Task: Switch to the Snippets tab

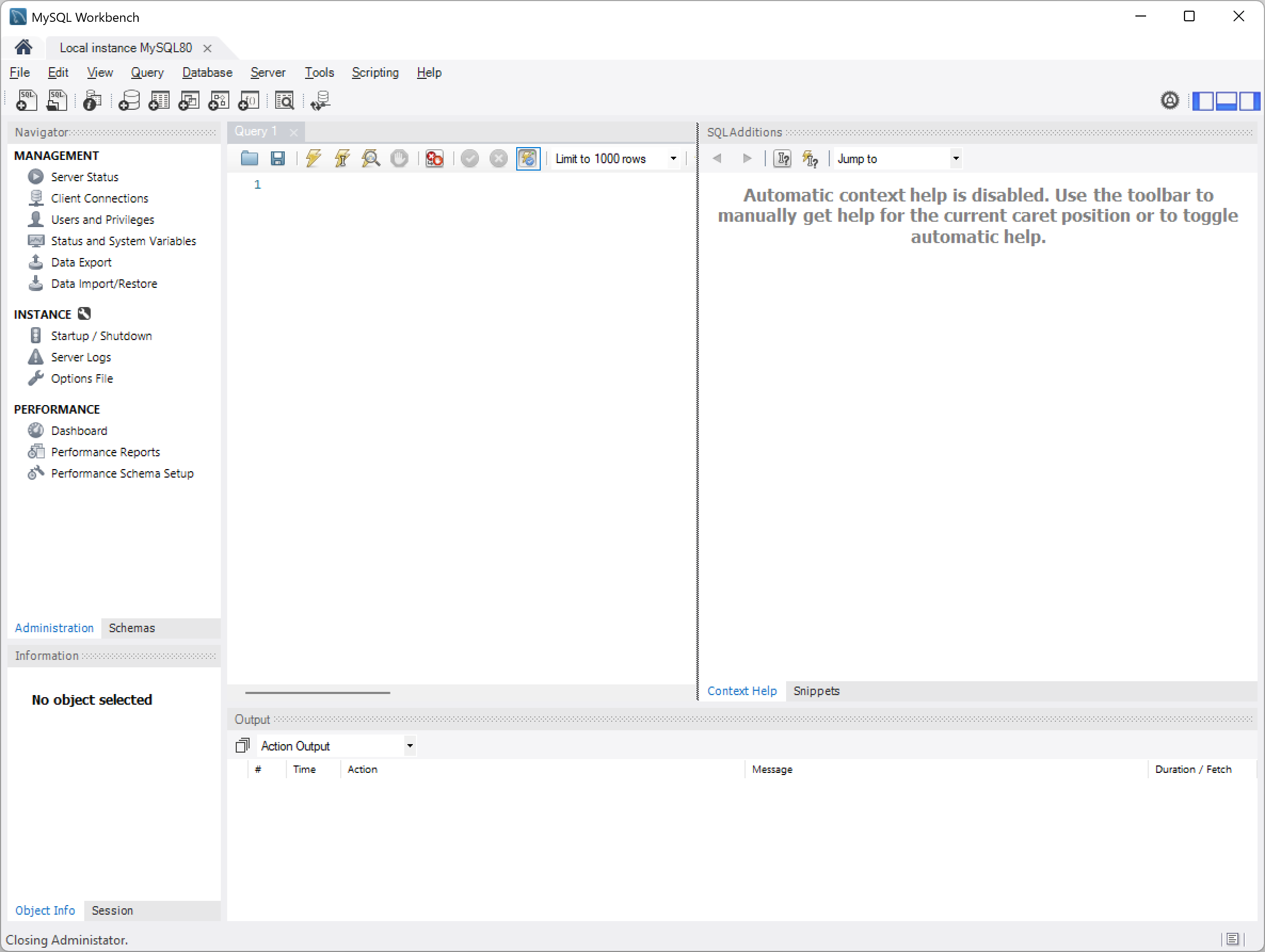Action: [816, 690]
